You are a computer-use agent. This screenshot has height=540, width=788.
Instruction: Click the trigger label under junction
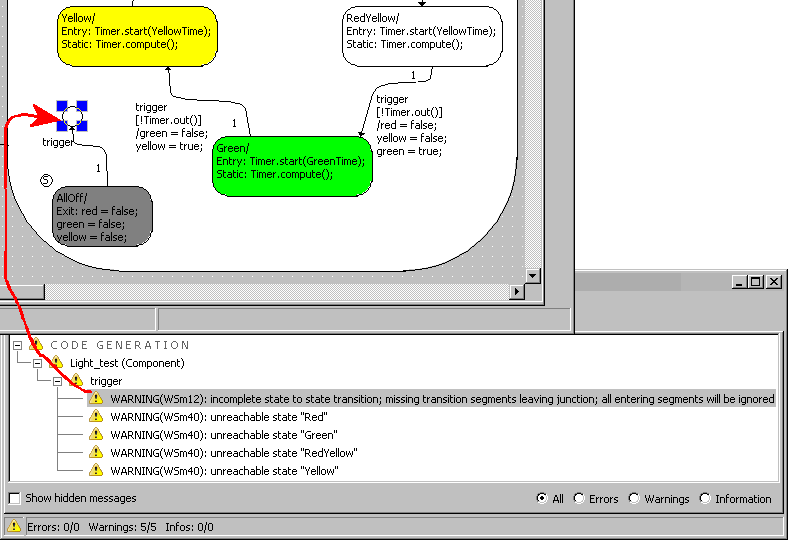[x=57, y=142]
